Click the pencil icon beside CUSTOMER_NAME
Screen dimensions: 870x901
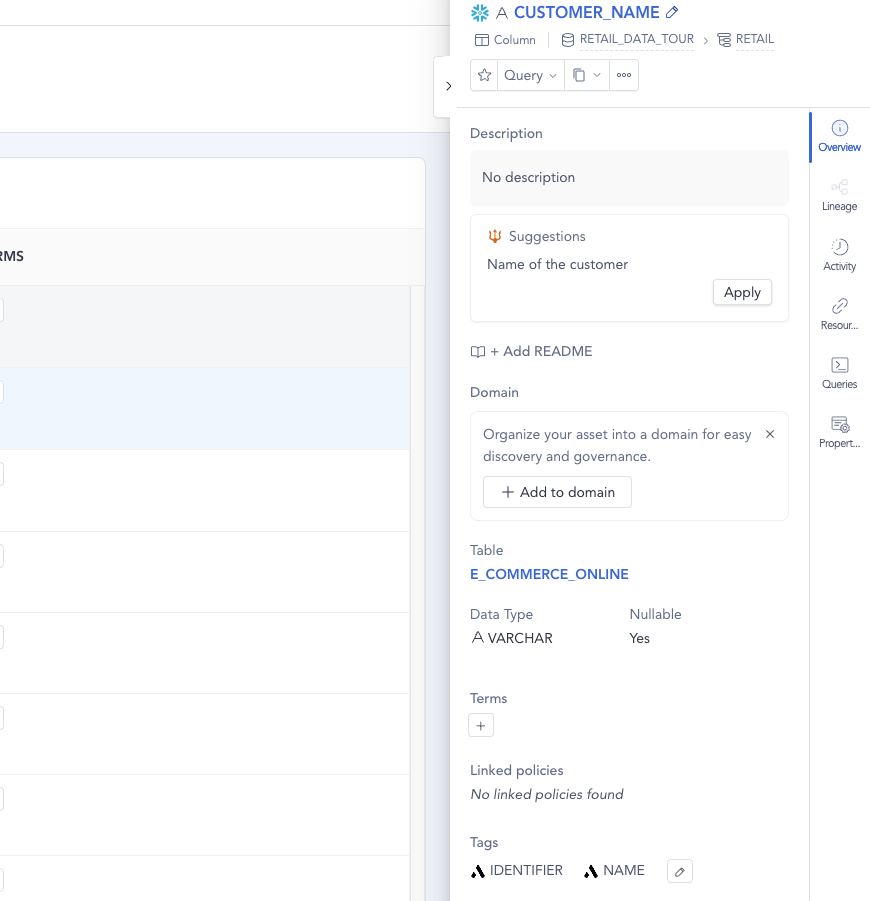click(x=672, y=13)
